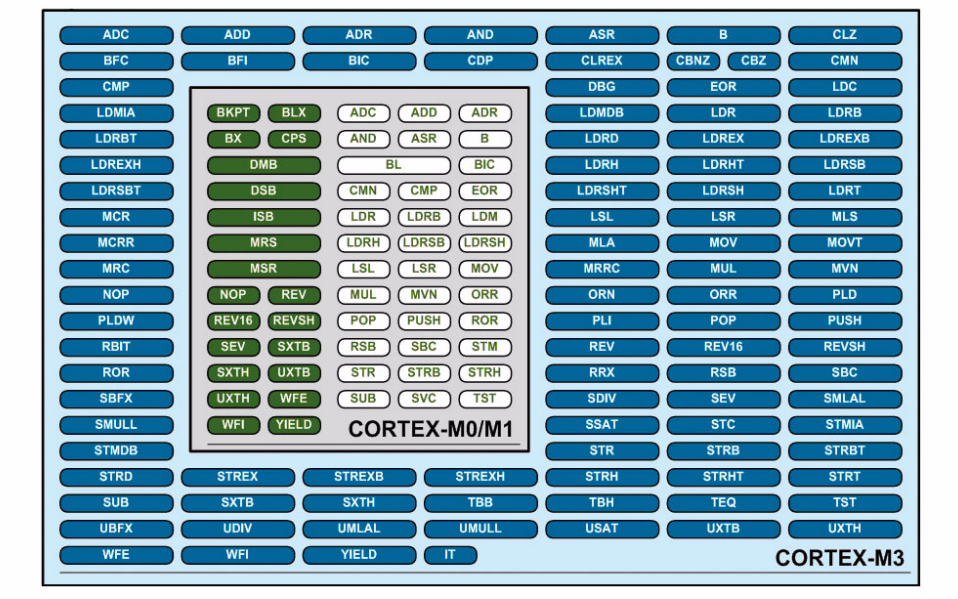Click the "UMLAL" instruction pill
The height and width of the screenshot is (599, 958).
click(359, 529)
